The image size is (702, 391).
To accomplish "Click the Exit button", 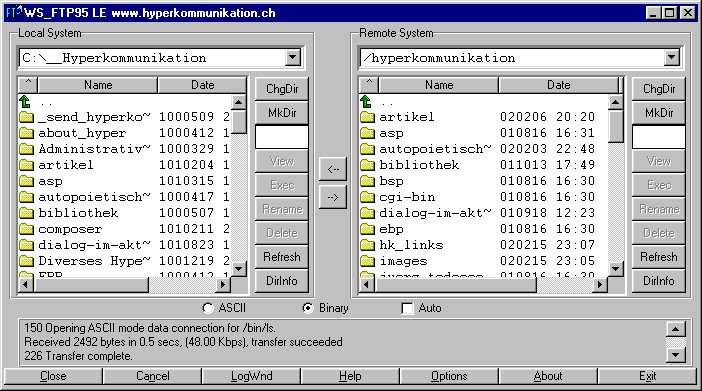I will [x=647, y=376].
